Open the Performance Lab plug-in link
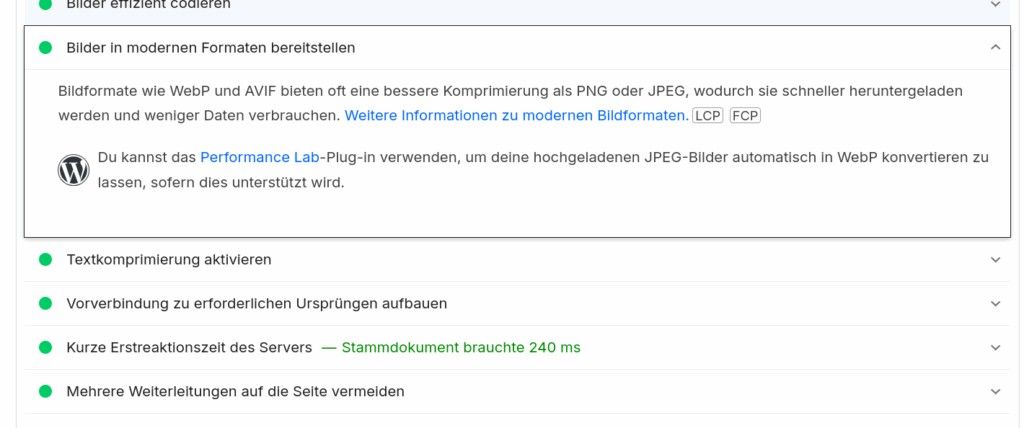1024x428 pixels. point(245,158)
